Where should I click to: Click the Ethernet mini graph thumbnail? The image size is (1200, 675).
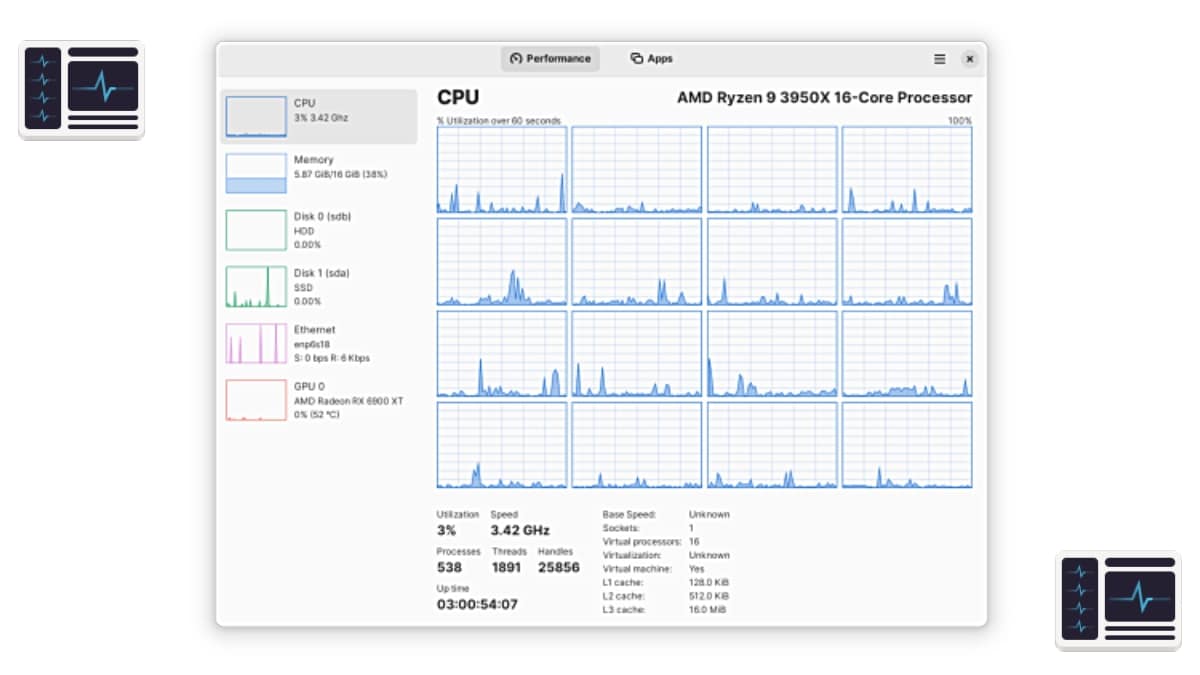256,343
